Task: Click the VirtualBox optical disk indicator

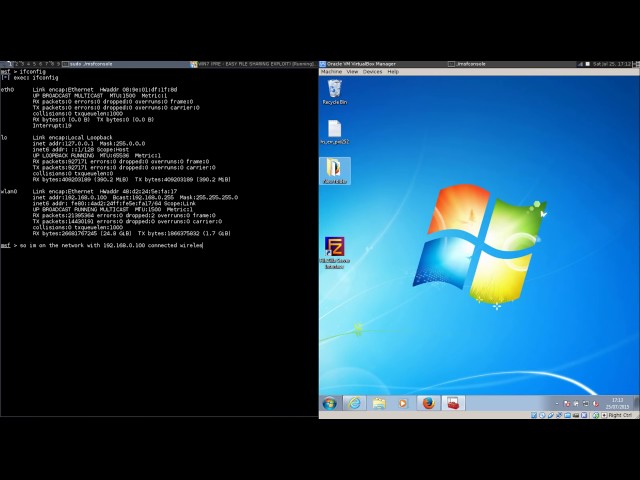Action: (542, 415)
